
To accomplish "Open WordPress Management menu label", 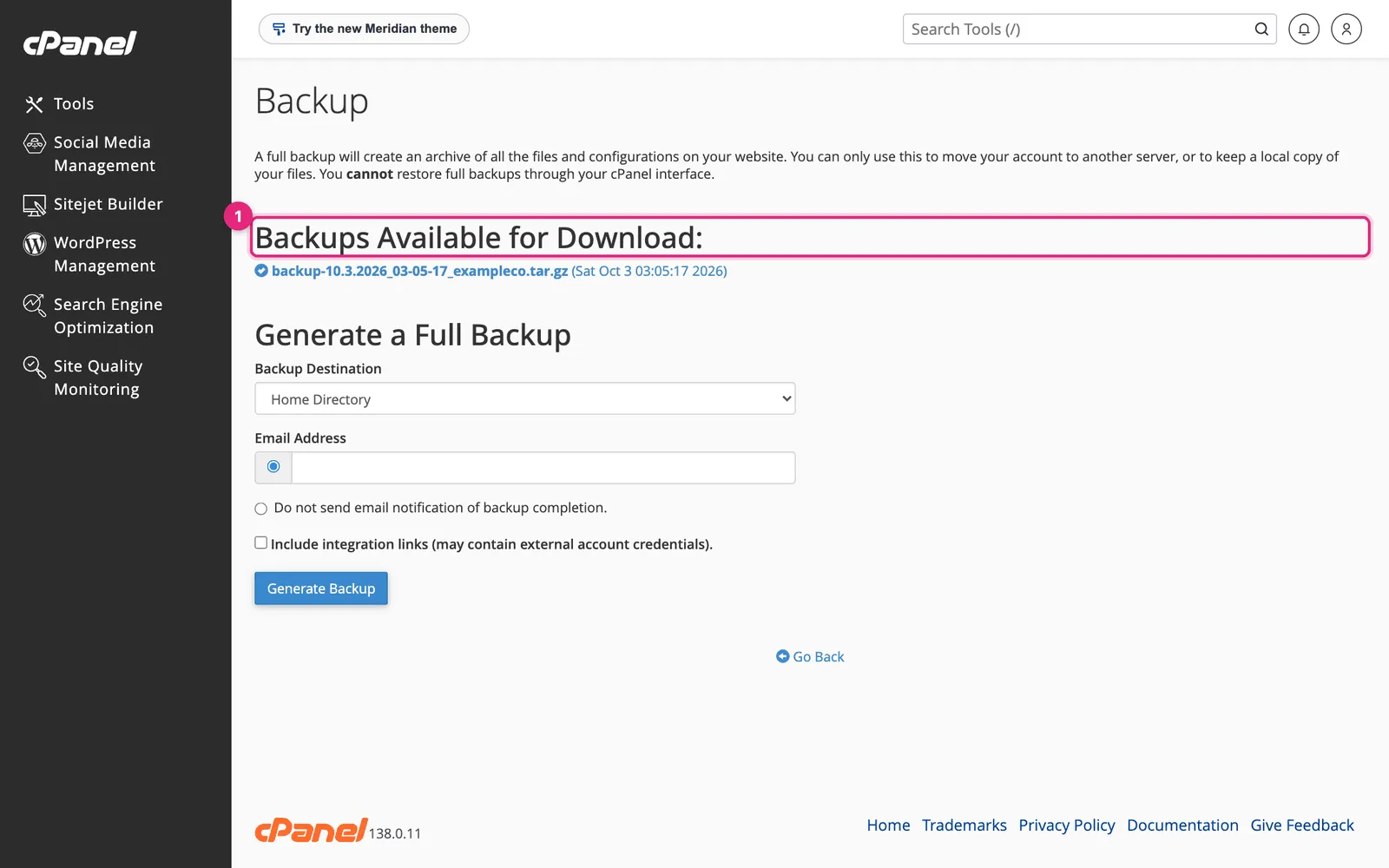I will 104,254.
